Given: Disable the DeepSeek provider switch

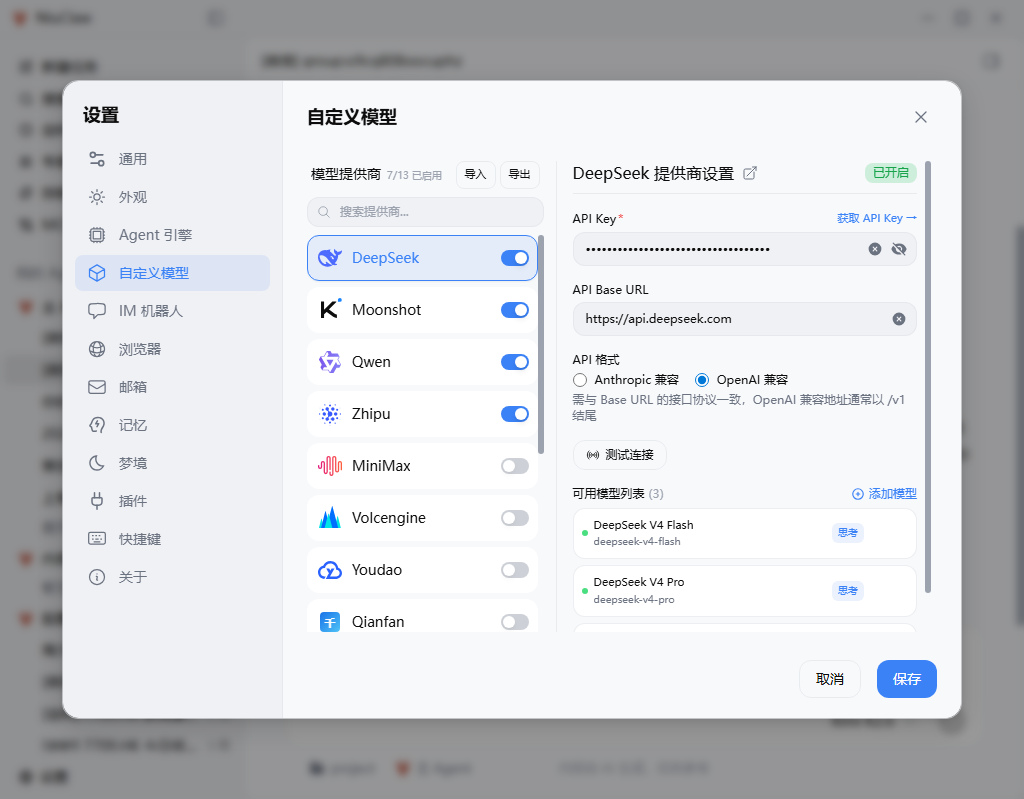Looking at the screenshot, I should coord(515,258).
